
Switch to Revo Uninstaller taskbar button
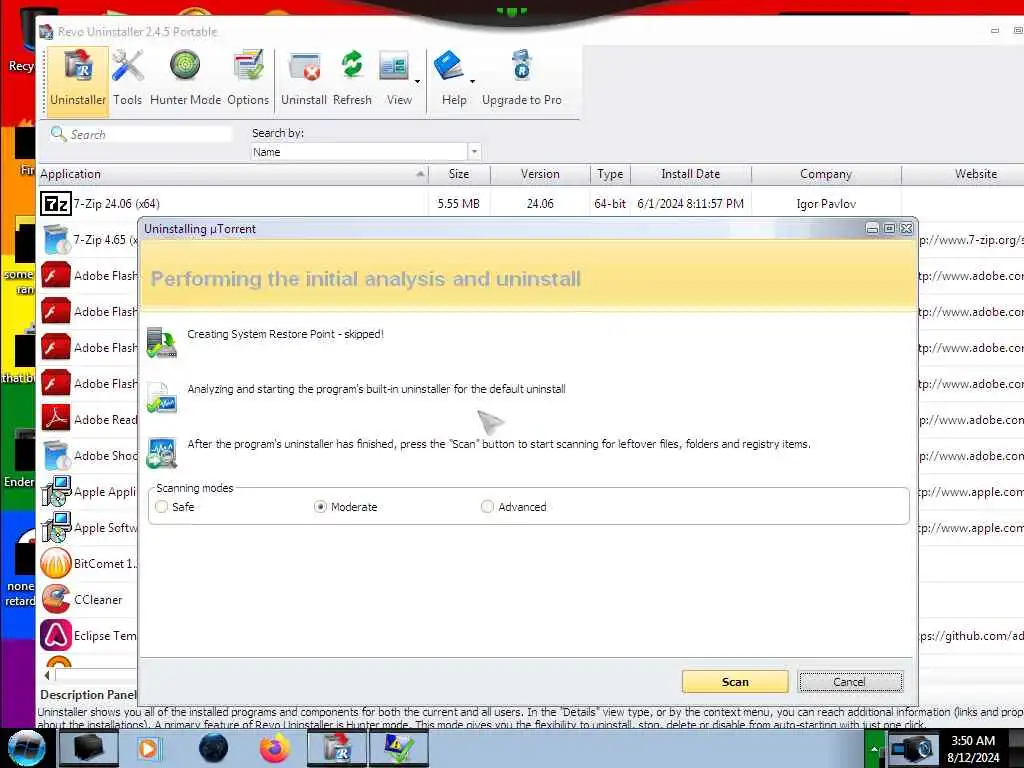point(336,748)
